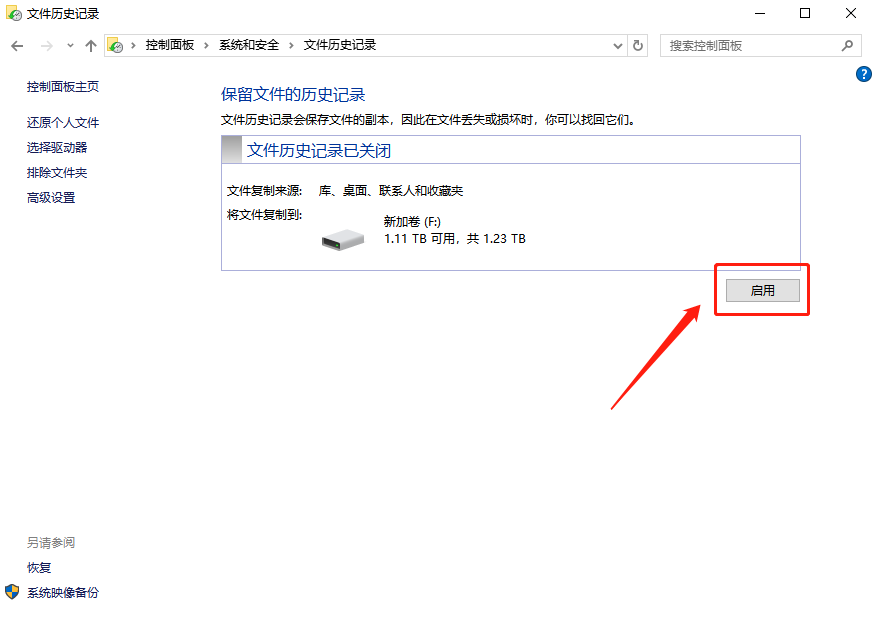Open 排除文件夹 link

pos(57,173)
